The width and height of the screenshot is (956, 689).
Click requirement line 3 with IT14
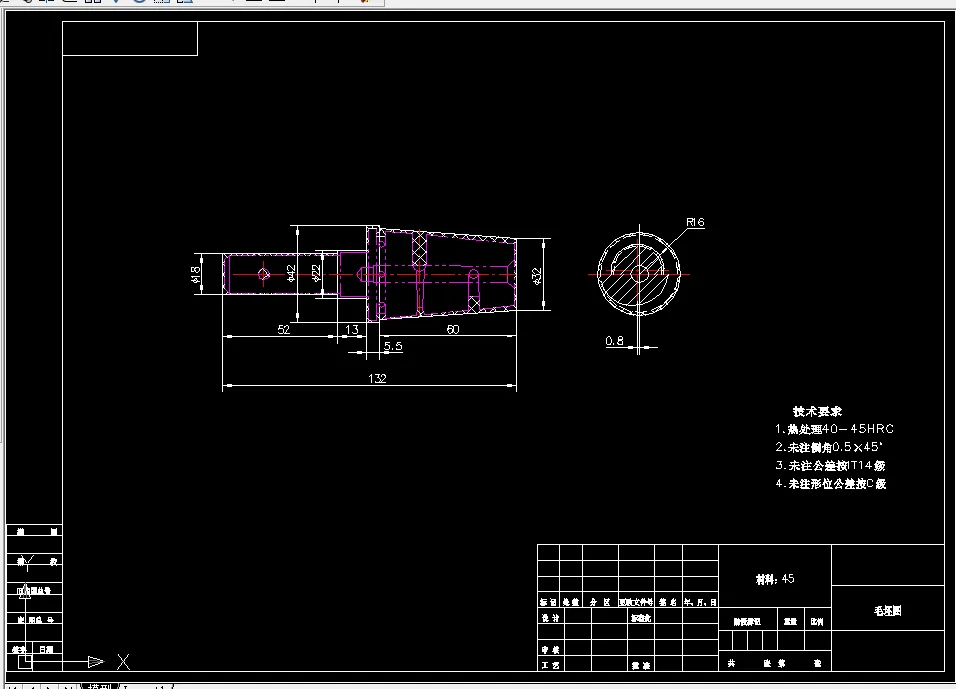[x=830, y=465]
